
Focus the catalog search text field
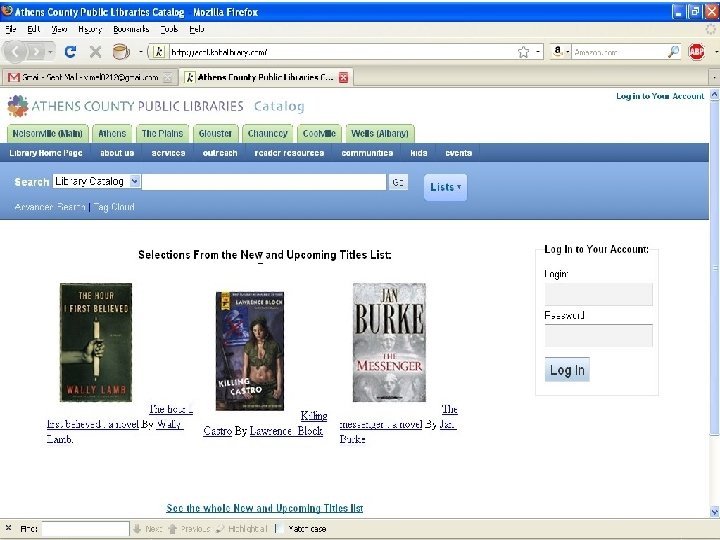point(264,182)
